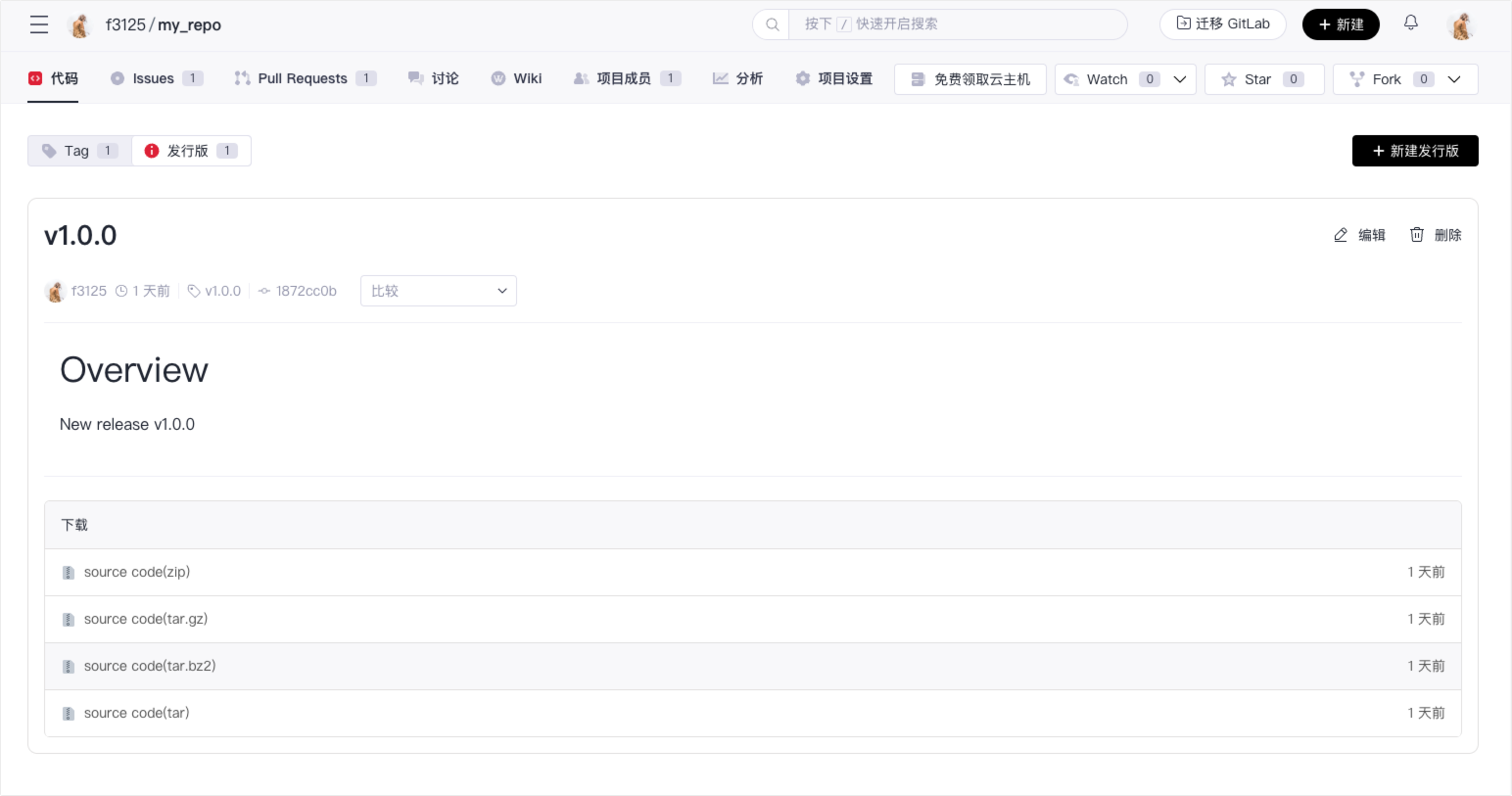Click the zip file icon for source code(zip)
Screen dimensions: 1512x796
click(69, 573)
